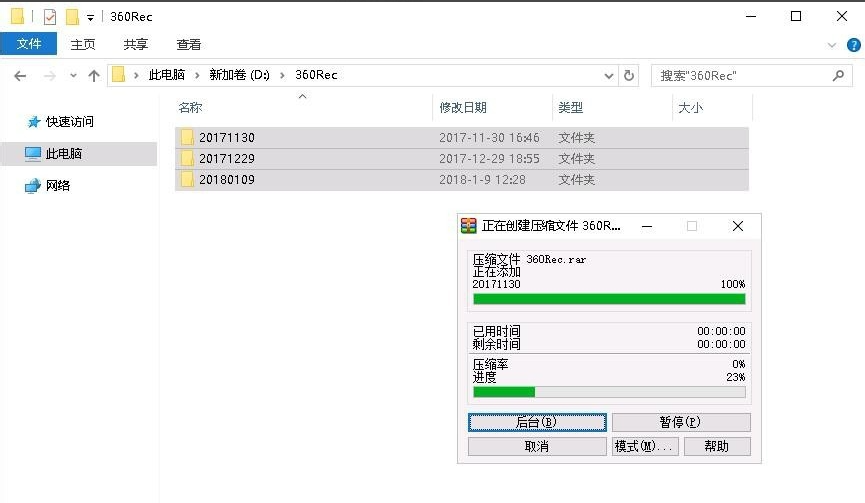Open Quick Access in navigation pane
The image size is (865, 503).
69,122
